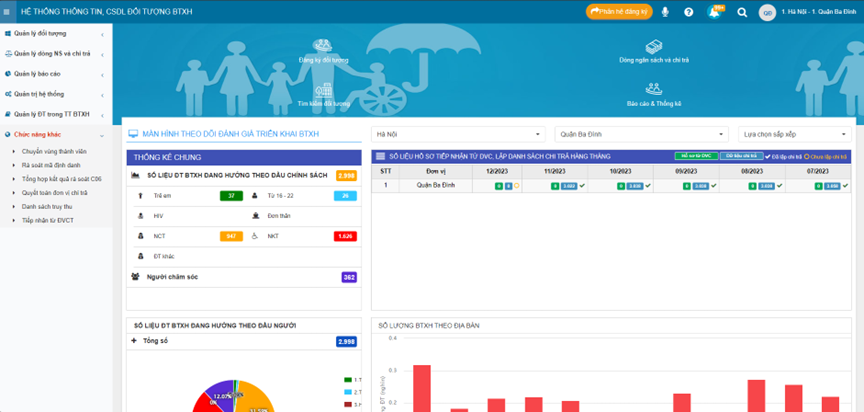Open notifications bell icon
The image size is (864, 412).
[x=714, y=12]
